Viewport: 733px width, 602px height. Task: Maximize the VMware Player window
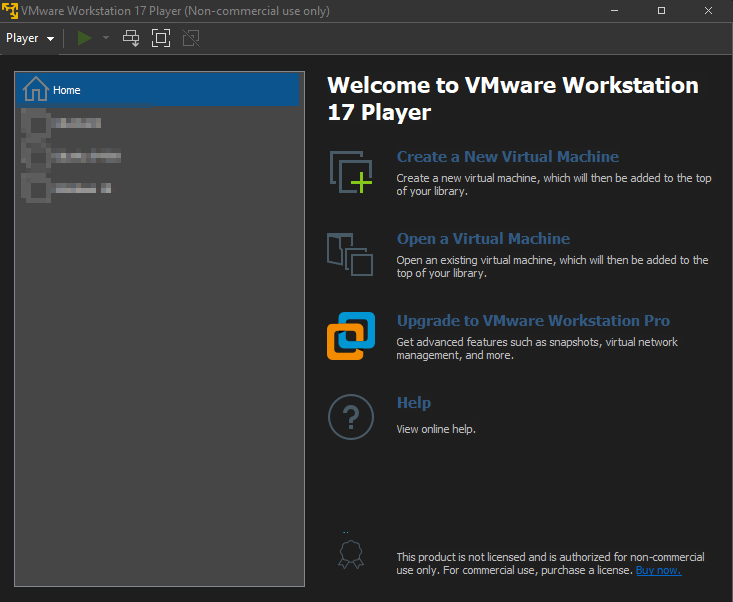661,10
